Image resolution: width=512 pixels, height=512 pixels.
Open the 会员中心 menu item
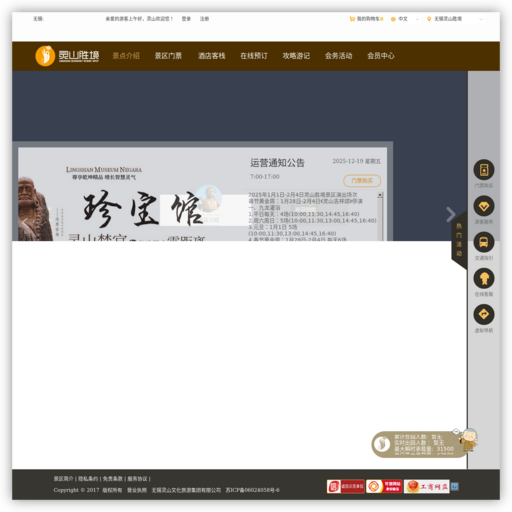pos(381,56)
